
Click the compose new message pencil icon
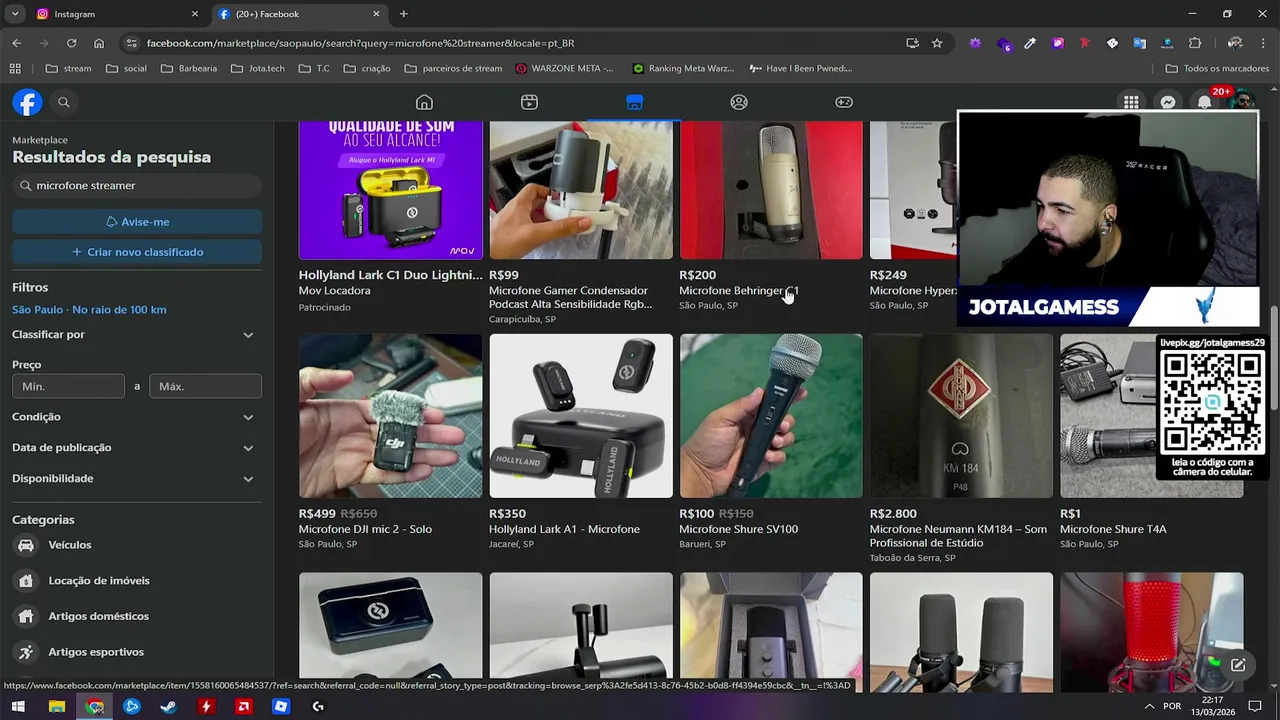[1238, 665]
